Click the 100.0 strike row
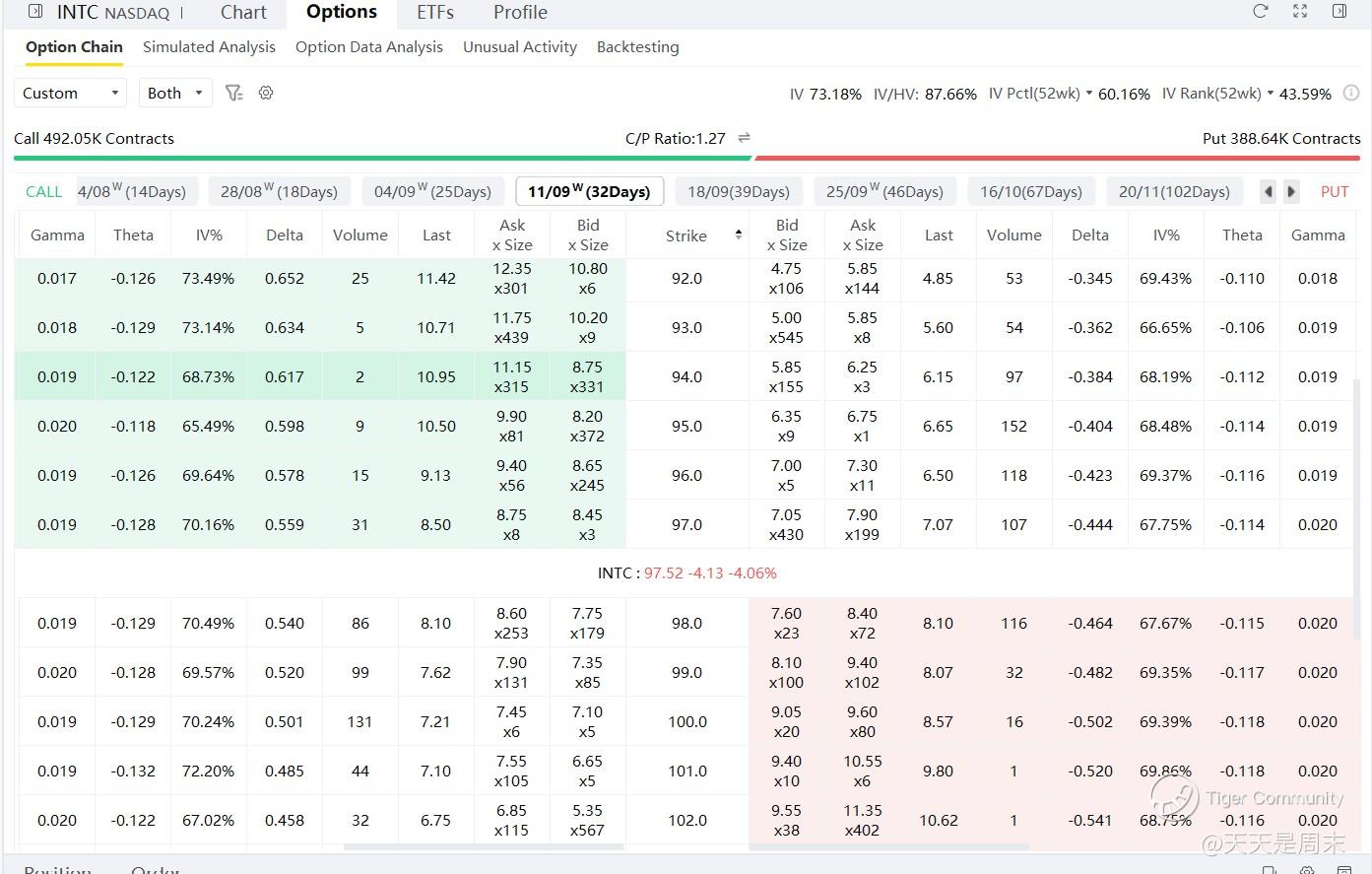The width and height of the screenshot is (1372, 874). 686,721
